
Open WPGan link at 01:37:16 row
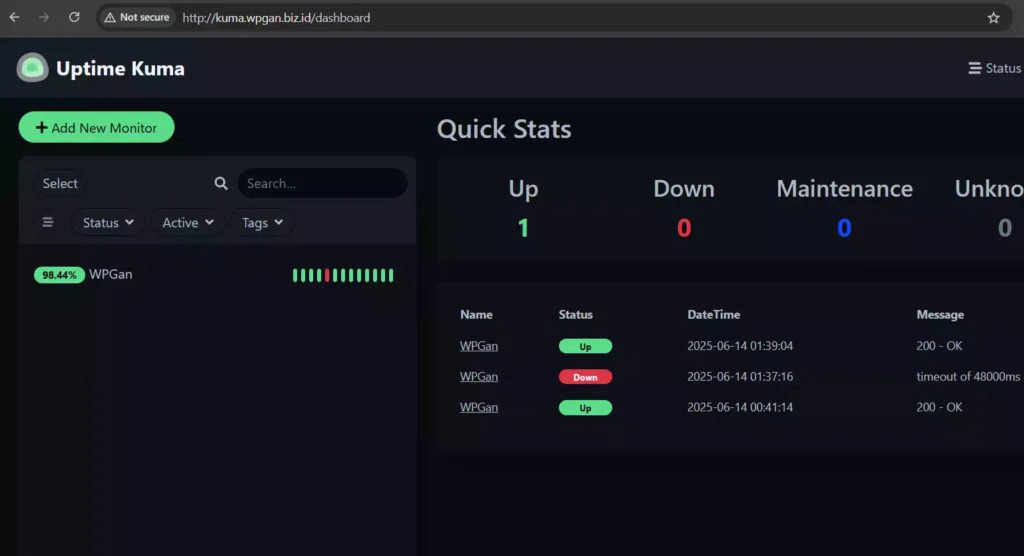479,376
